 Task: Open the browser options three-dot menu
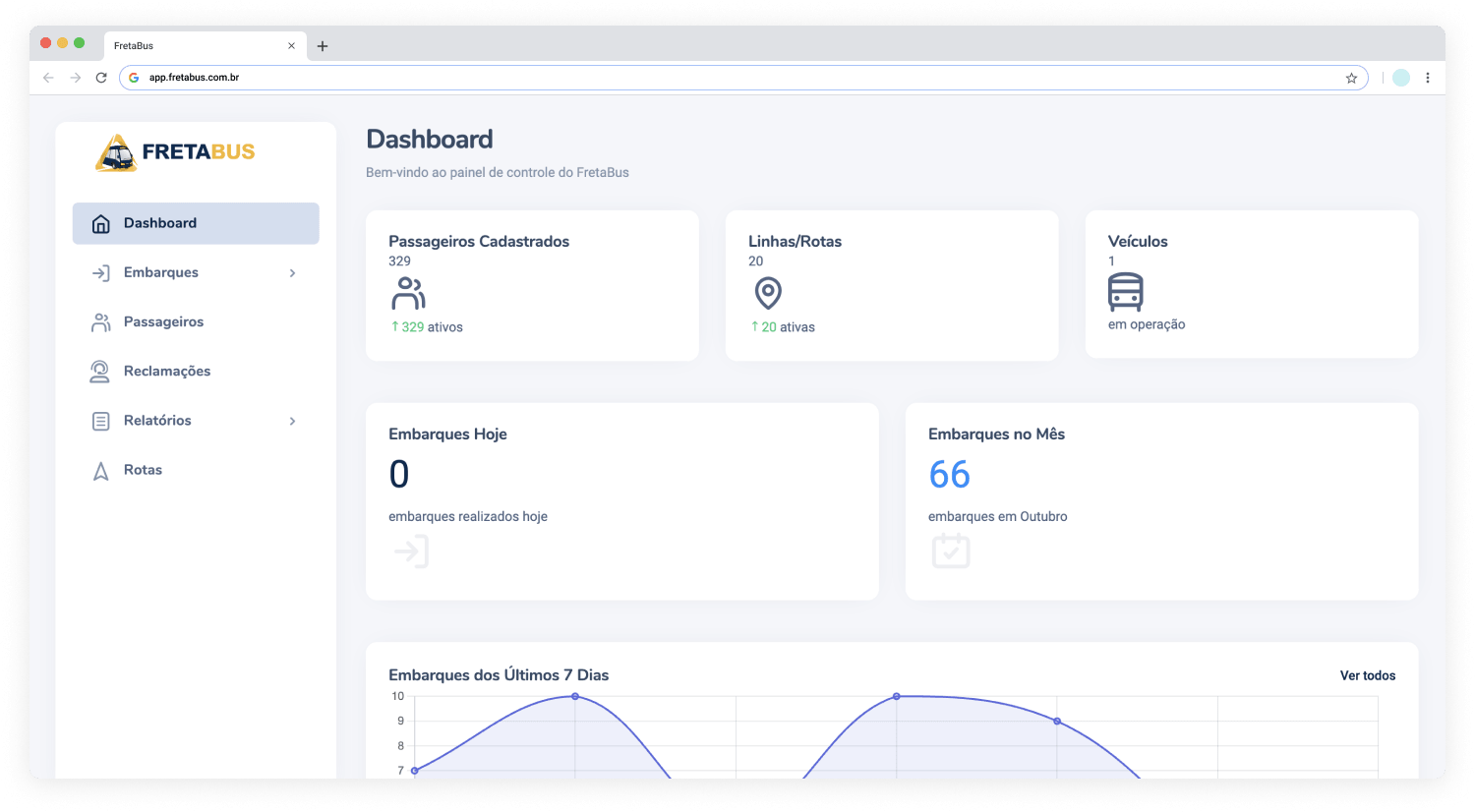pos(1428,77)
